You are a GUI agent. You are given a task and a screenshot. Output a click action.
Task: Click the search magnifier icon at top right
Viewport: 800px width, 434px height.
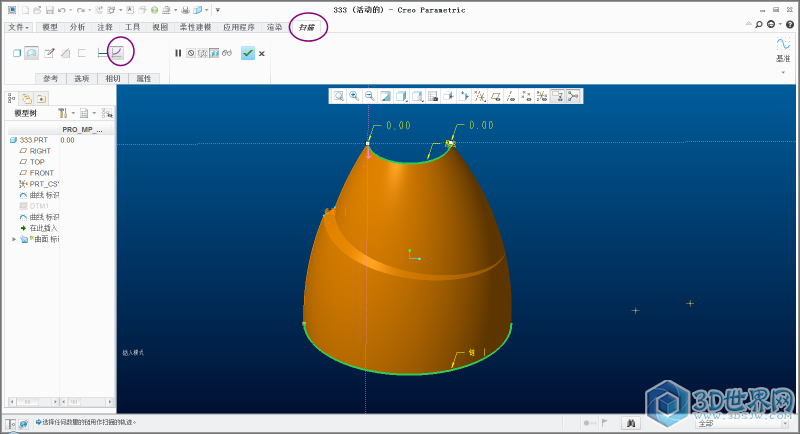[759, 24]
